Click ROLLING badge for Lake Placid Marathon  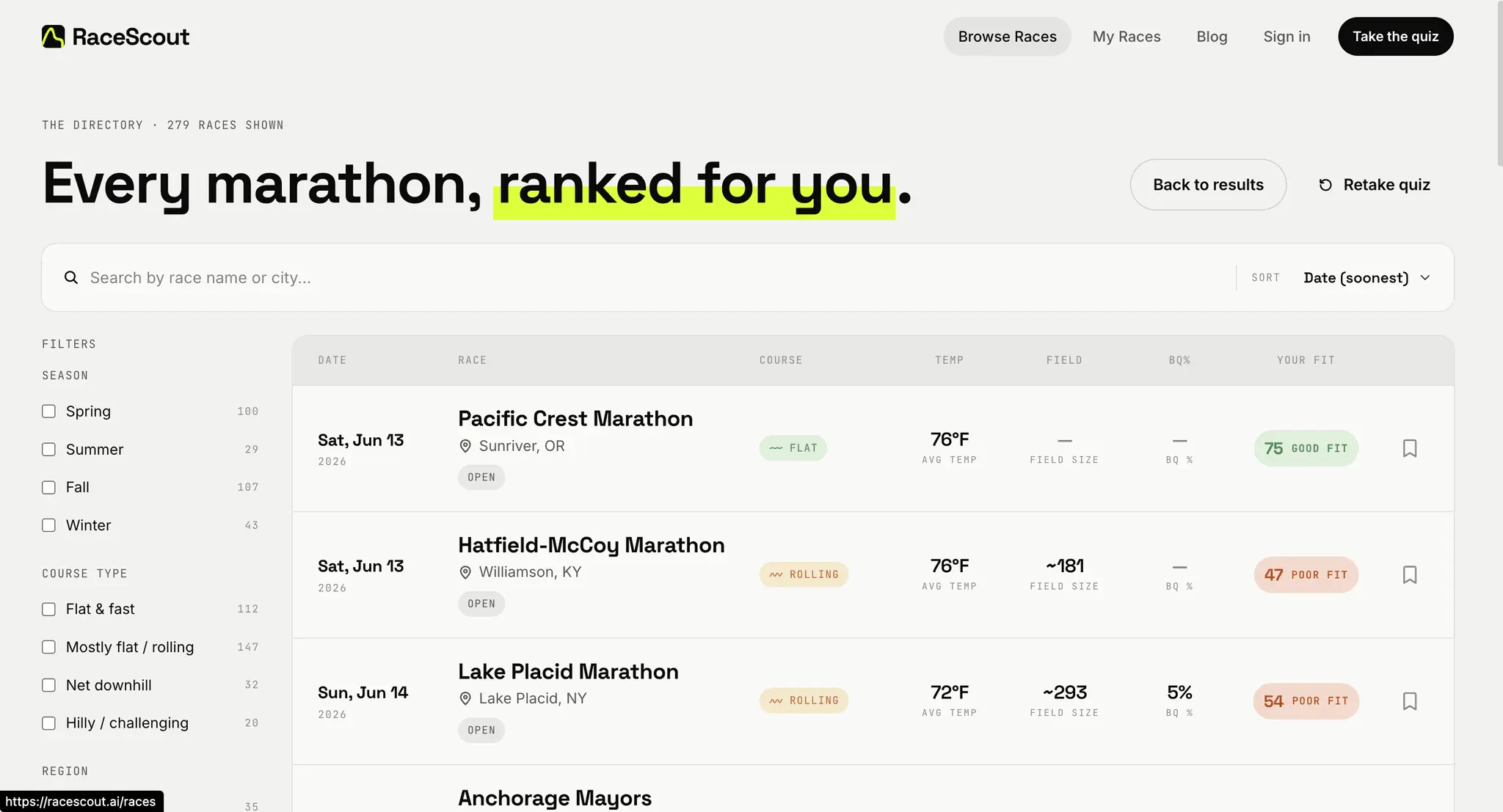click(x=804, y=701)
